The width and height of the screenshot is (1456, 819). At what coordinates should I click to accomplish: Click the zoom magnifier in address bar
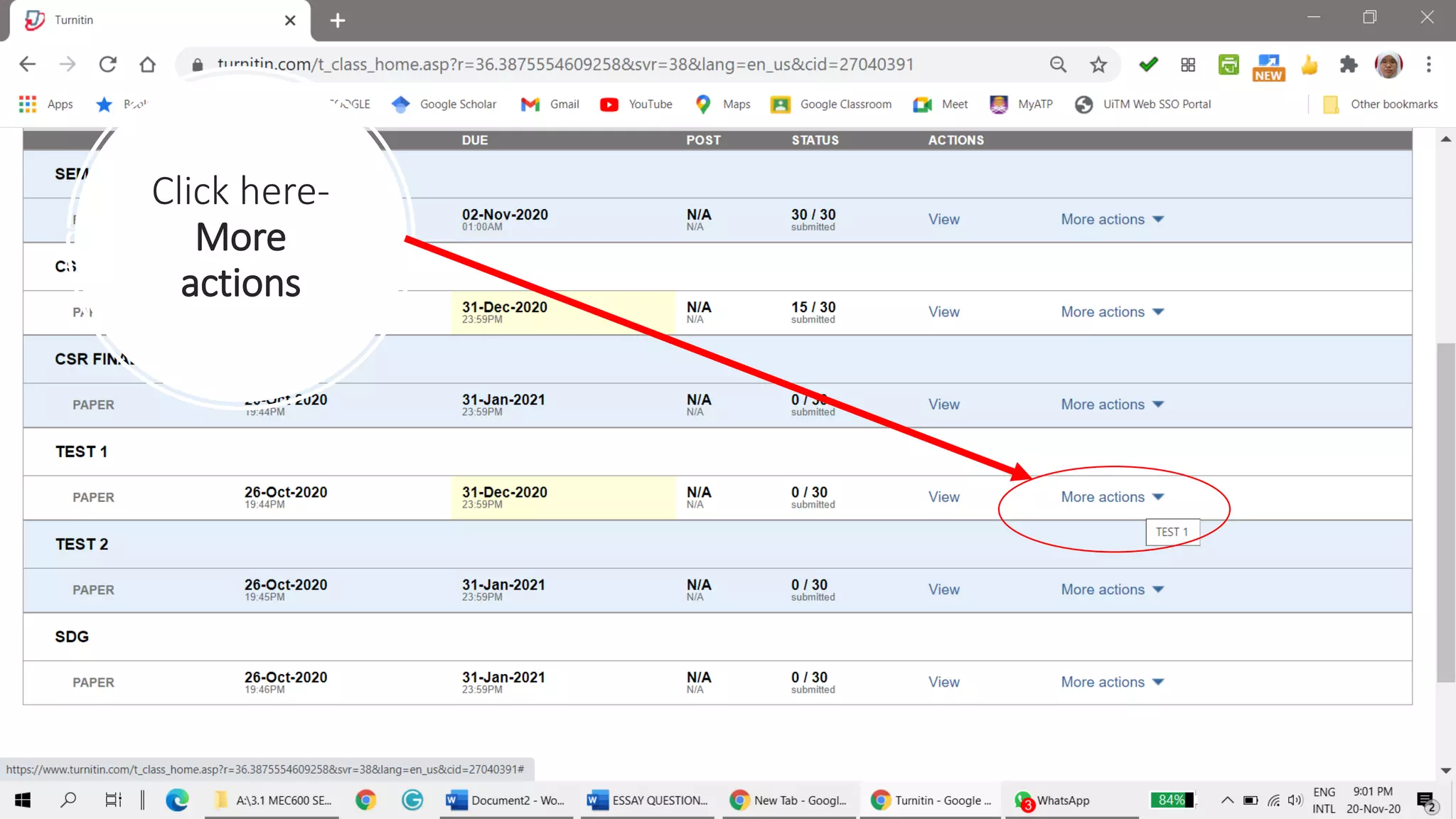click(1058, 65)
